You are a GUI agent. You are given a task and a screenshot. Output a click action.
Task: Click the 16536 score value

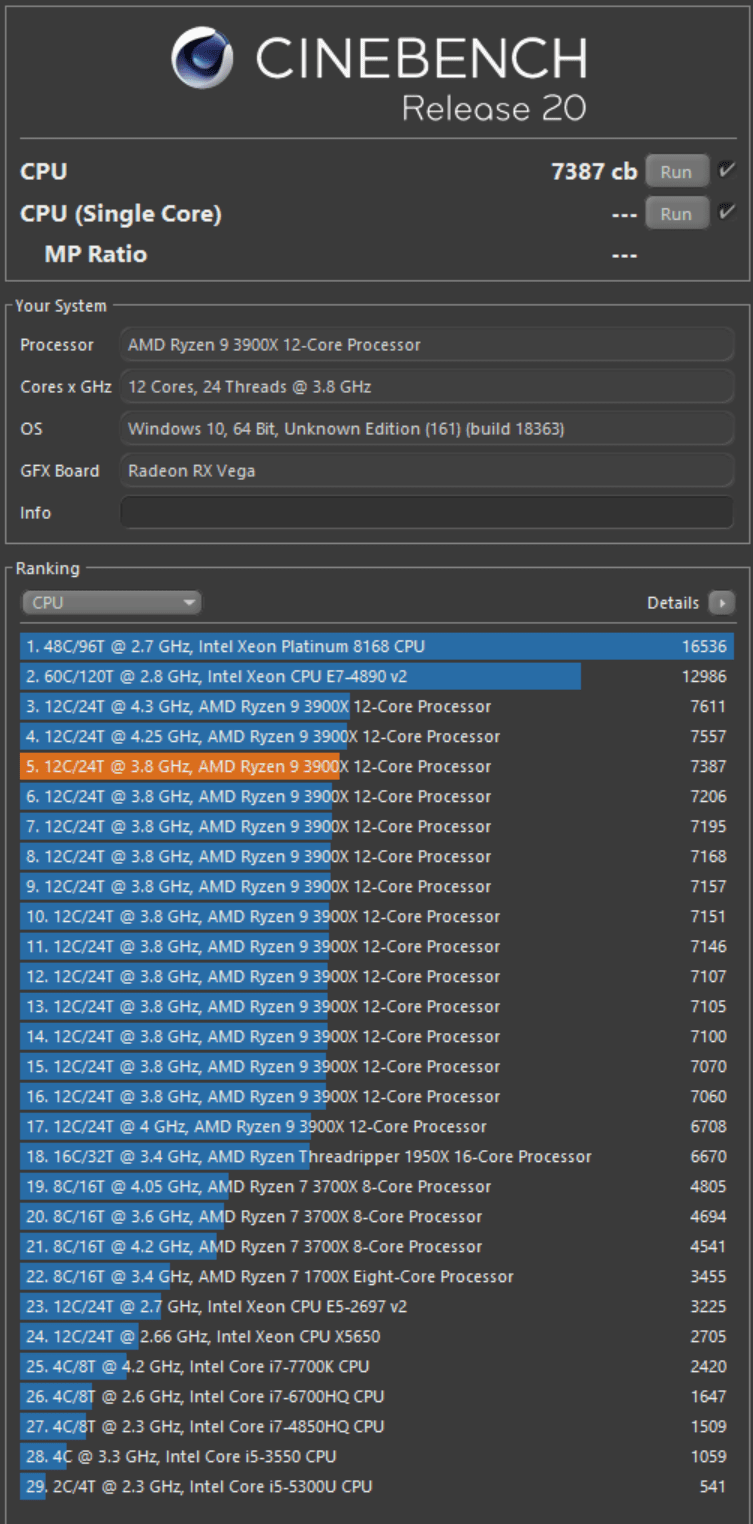tap(704, 646)
